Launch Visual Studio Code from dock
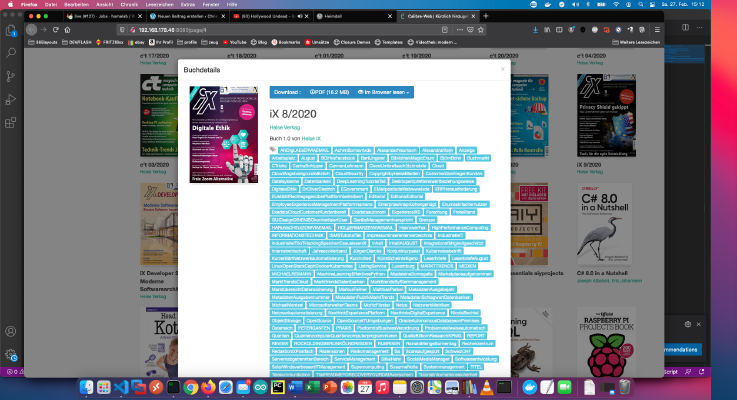 (x=121, y=387)
